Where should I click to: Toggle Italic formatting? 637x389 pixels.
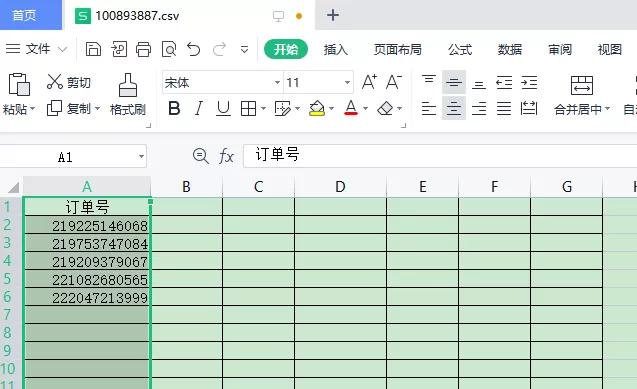(199, 108)
